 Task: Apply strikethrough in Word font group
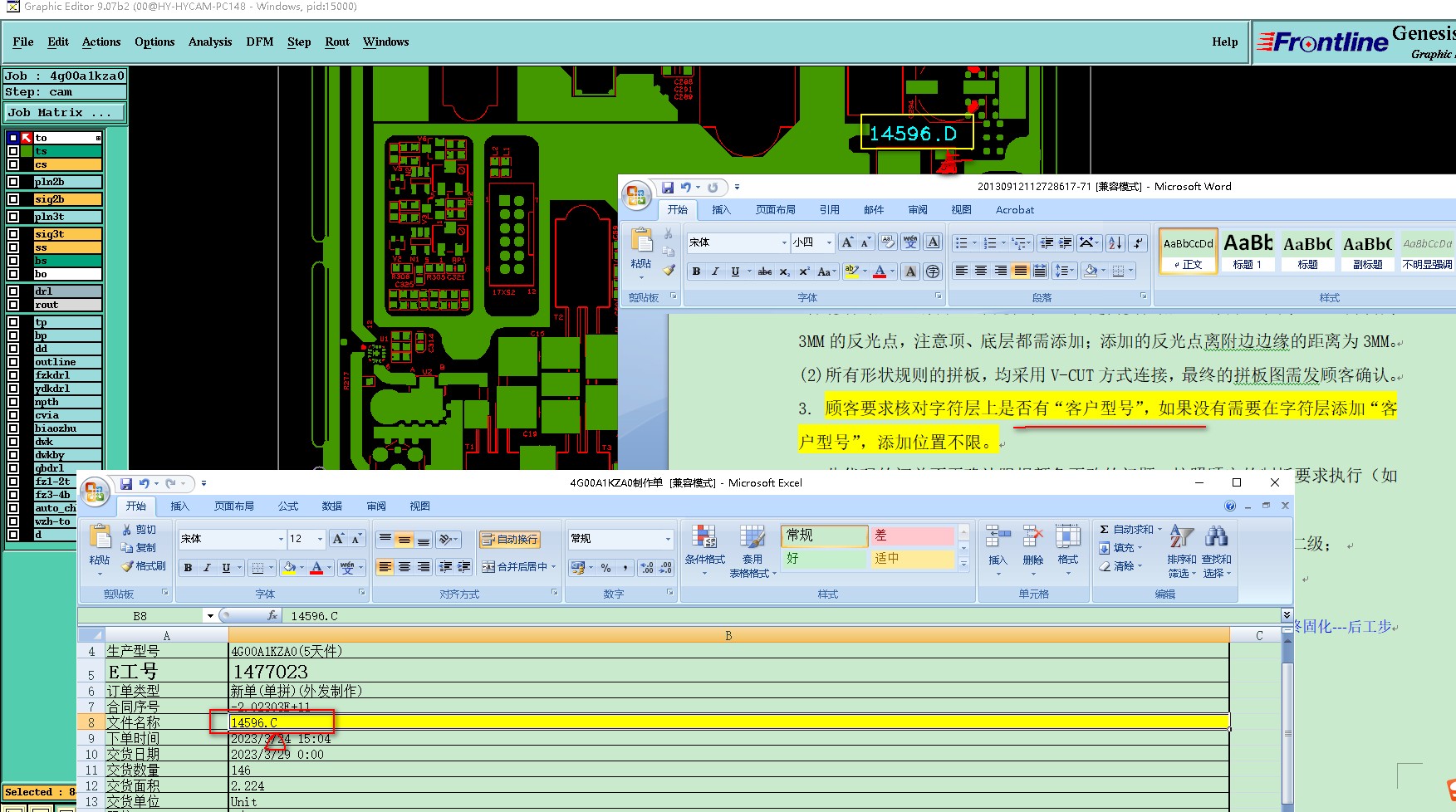tap(765, 271)
